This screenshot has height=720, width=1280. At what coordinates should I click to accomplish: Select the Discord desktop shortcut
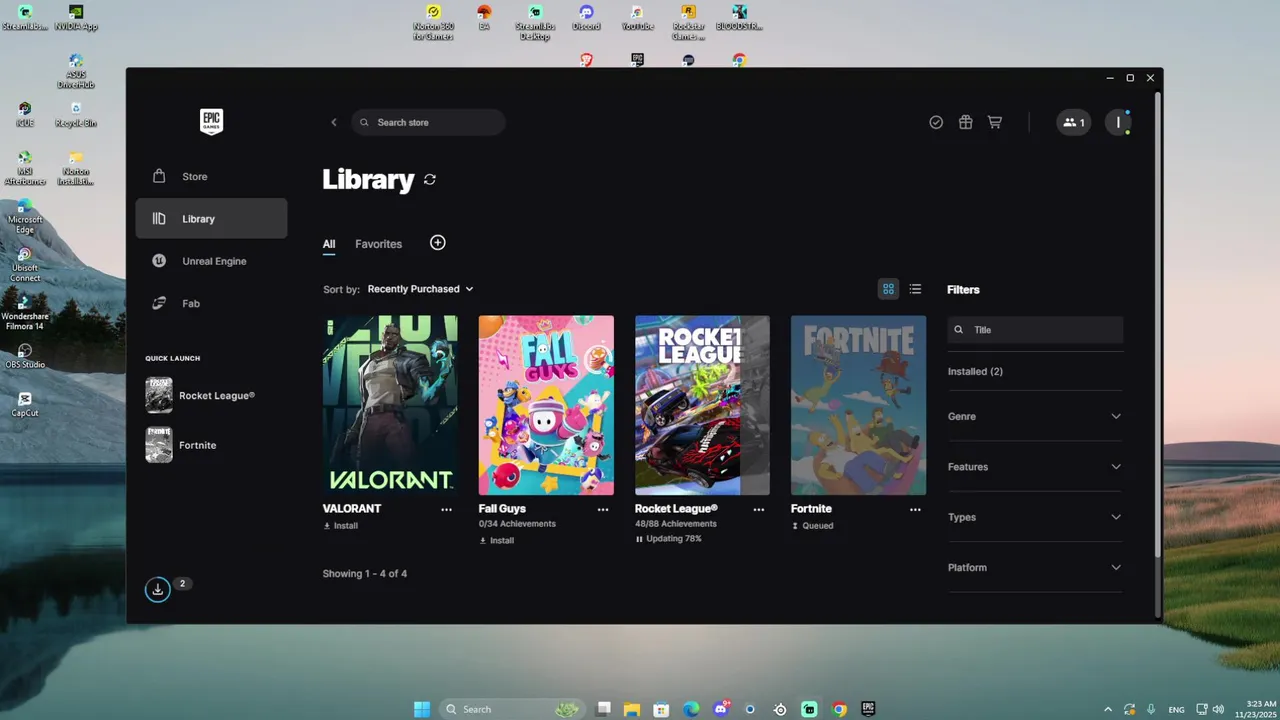586,17
